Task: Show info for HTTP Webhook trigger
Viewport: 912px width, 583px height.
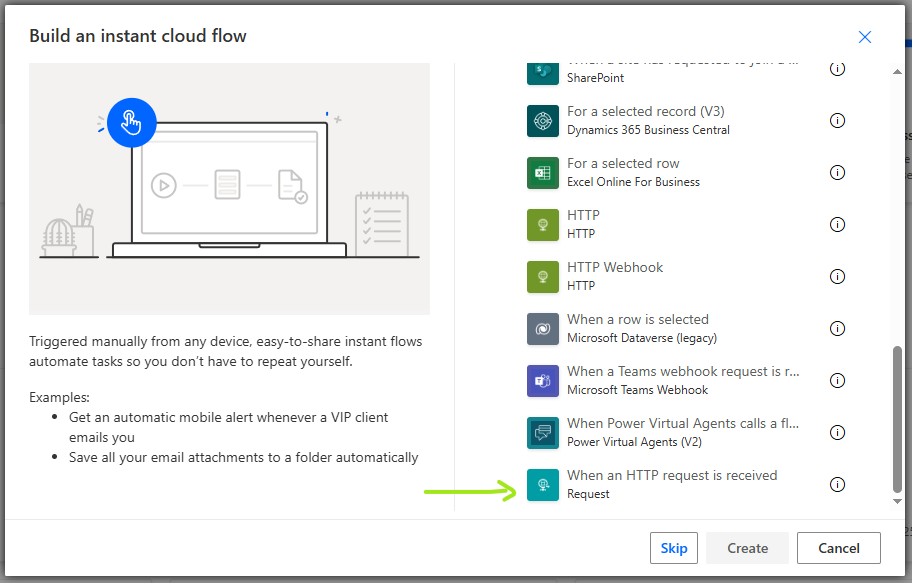Action: [837, 276]
